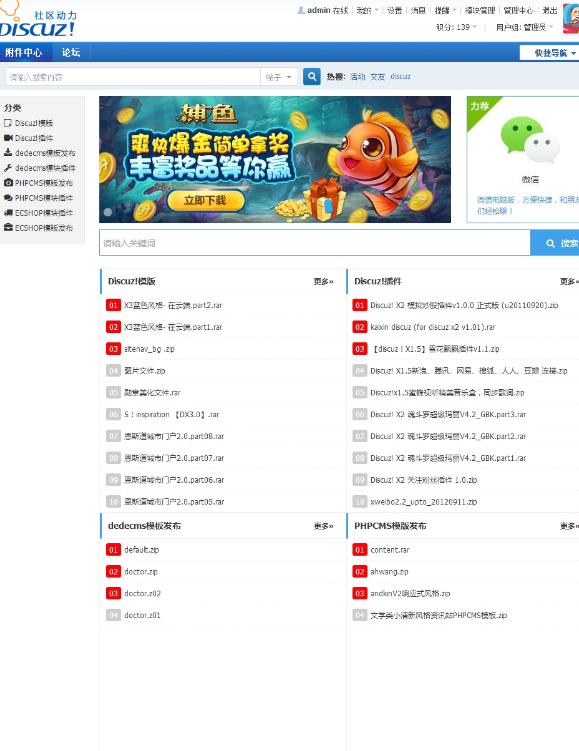Open the Discuz!插件 category with video icon

coord(28,138)
